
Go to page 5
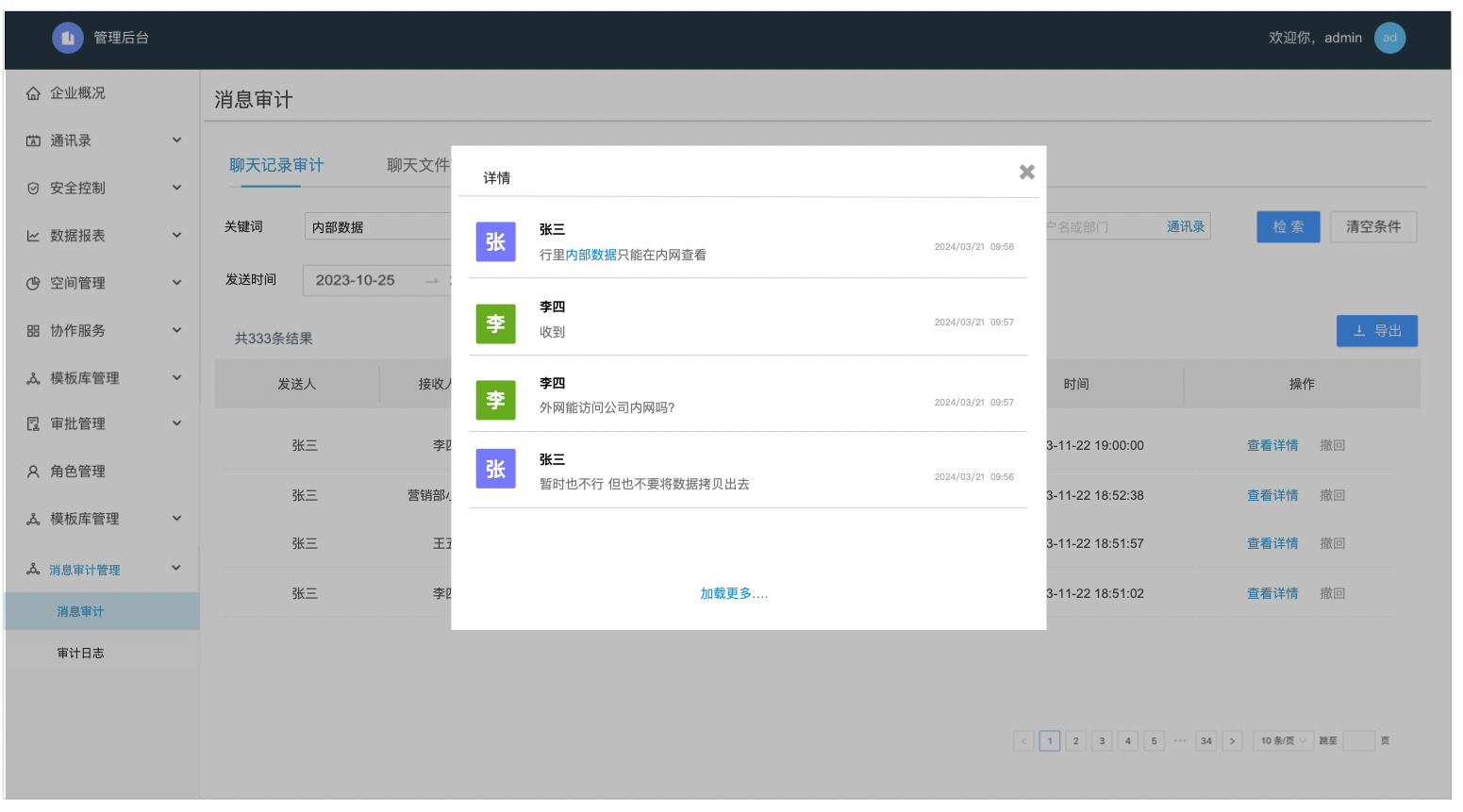[x=1154, y=741]
